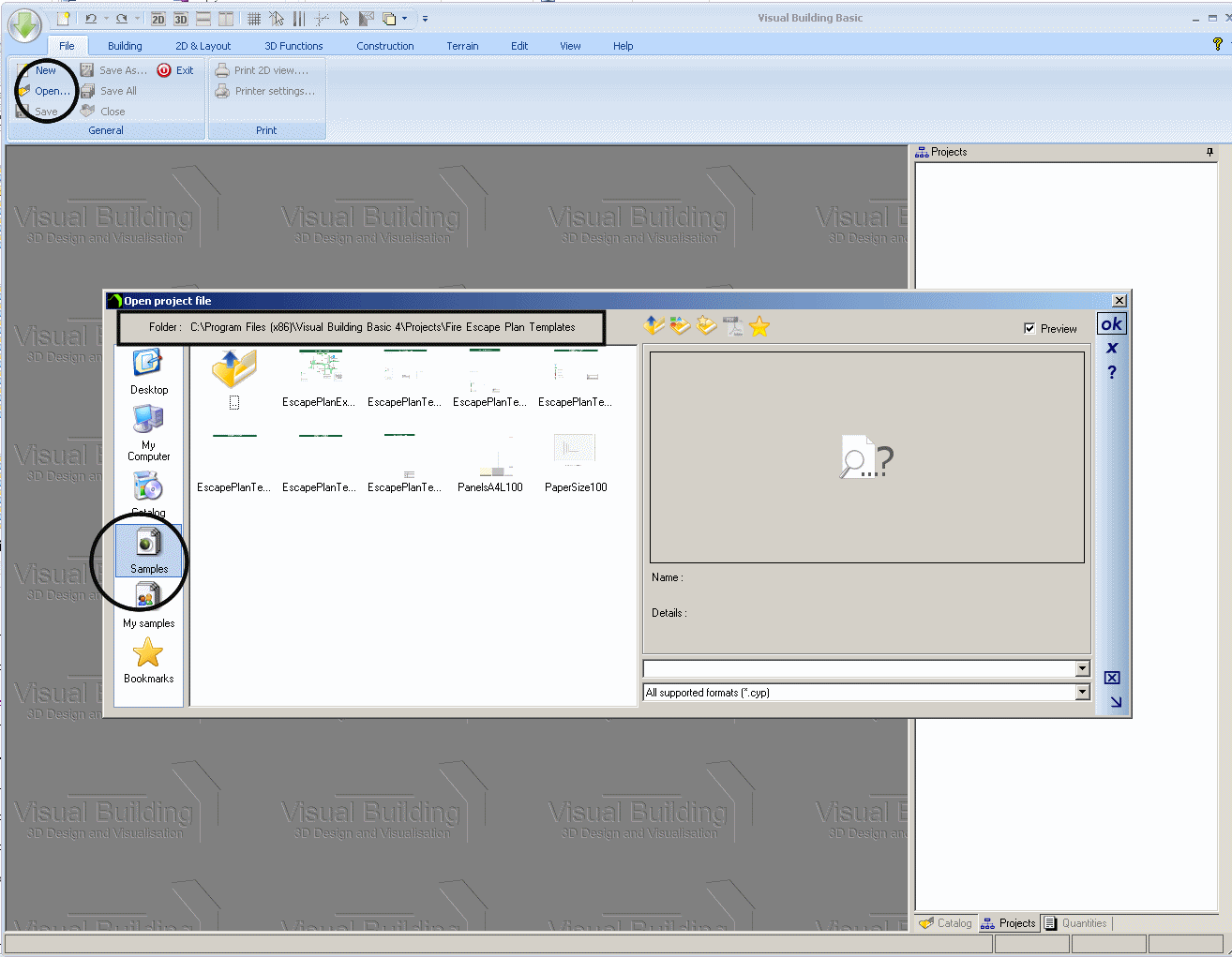This screenshot has height=957, width=1232.
Task: Expand All supported formats dropdown arrow
Action: coord(1083,692)
